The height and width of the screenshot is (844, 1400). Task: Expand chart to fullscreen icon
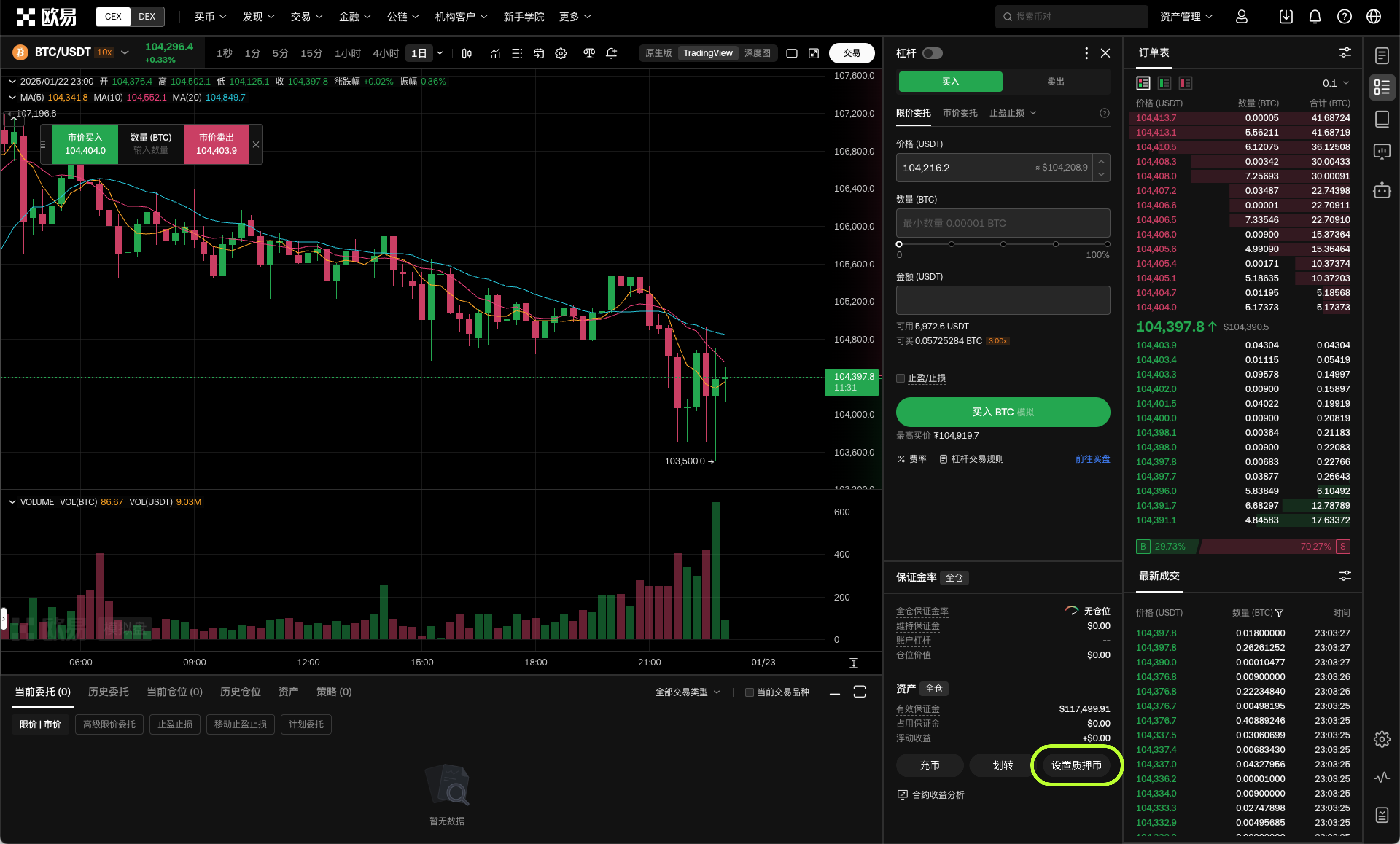814,54
